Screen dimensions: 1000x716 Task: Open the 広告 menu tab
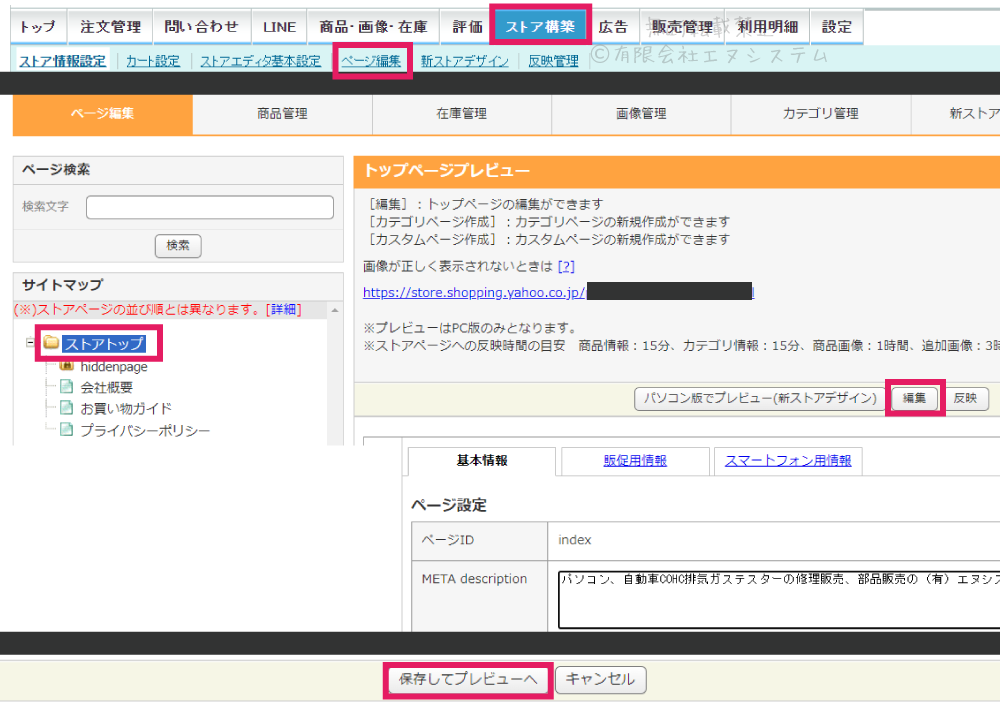coord(613,27)
